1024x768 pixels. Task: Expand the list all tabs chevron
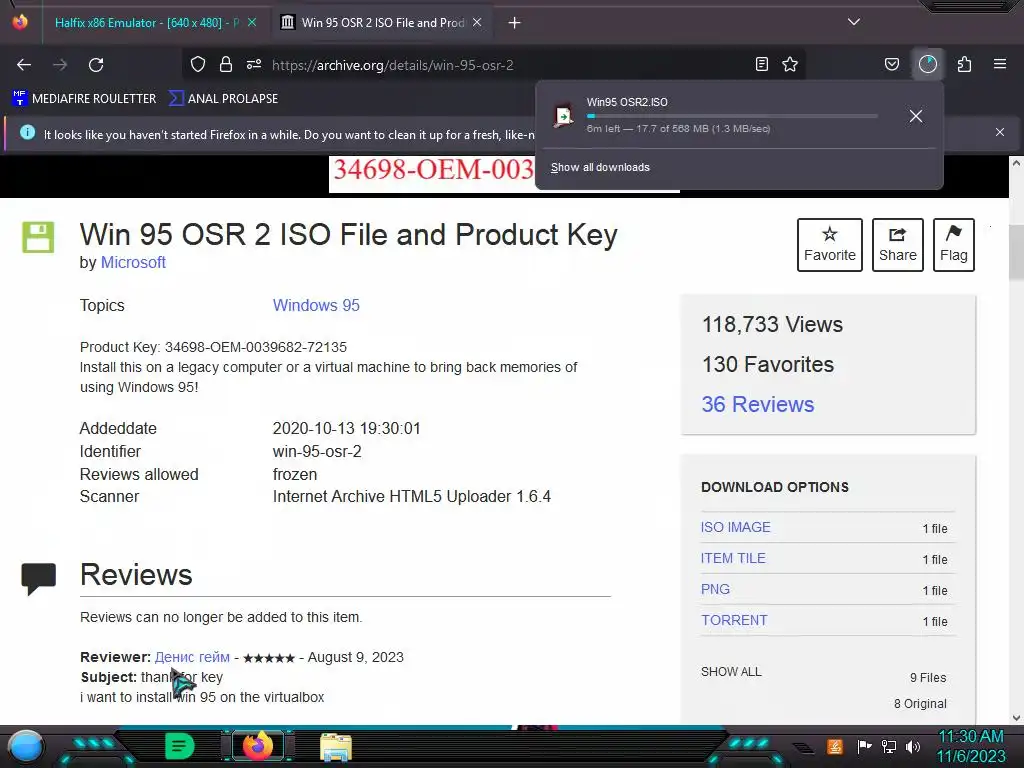tap(854, 22)
